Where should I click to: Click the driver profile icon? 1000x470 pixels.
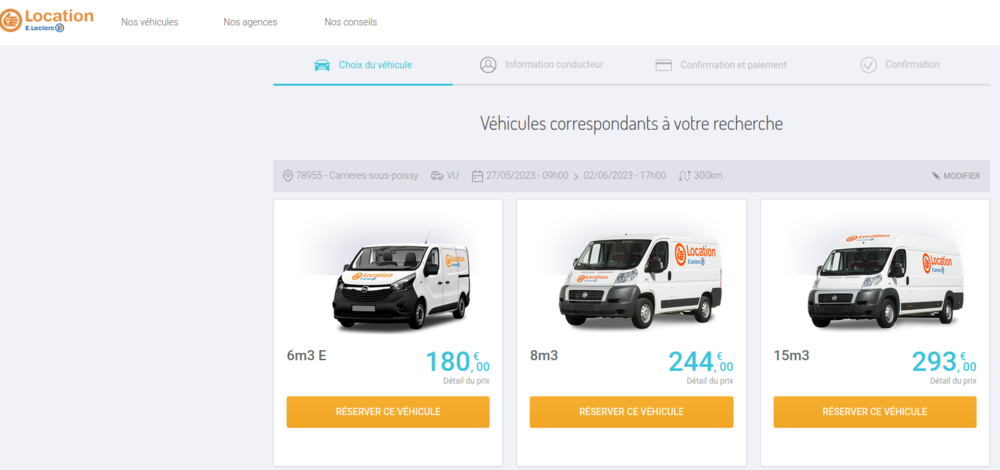pos(488,65)
